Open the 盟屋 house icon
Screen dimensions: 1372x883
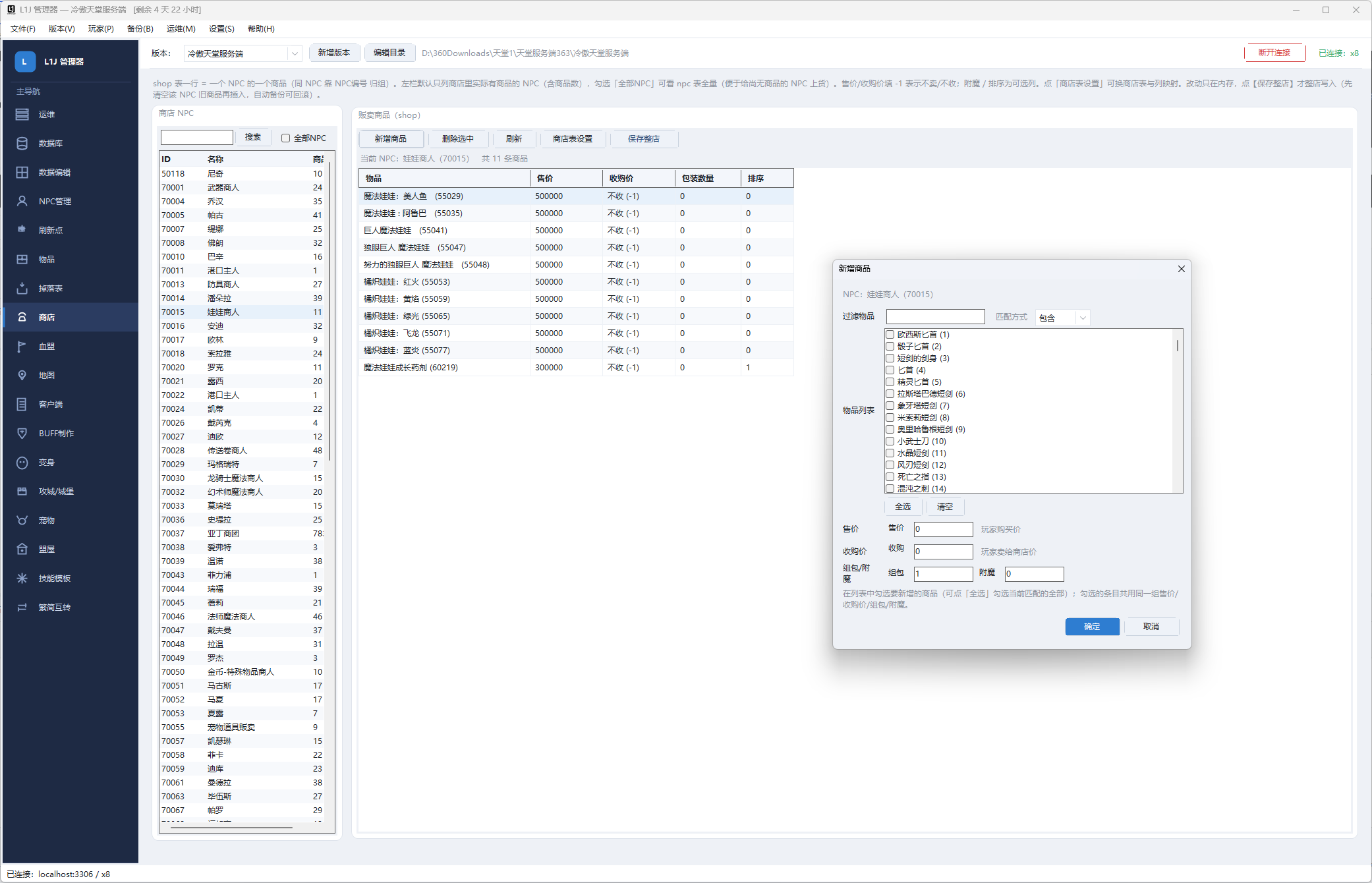[x=22, y=549]
